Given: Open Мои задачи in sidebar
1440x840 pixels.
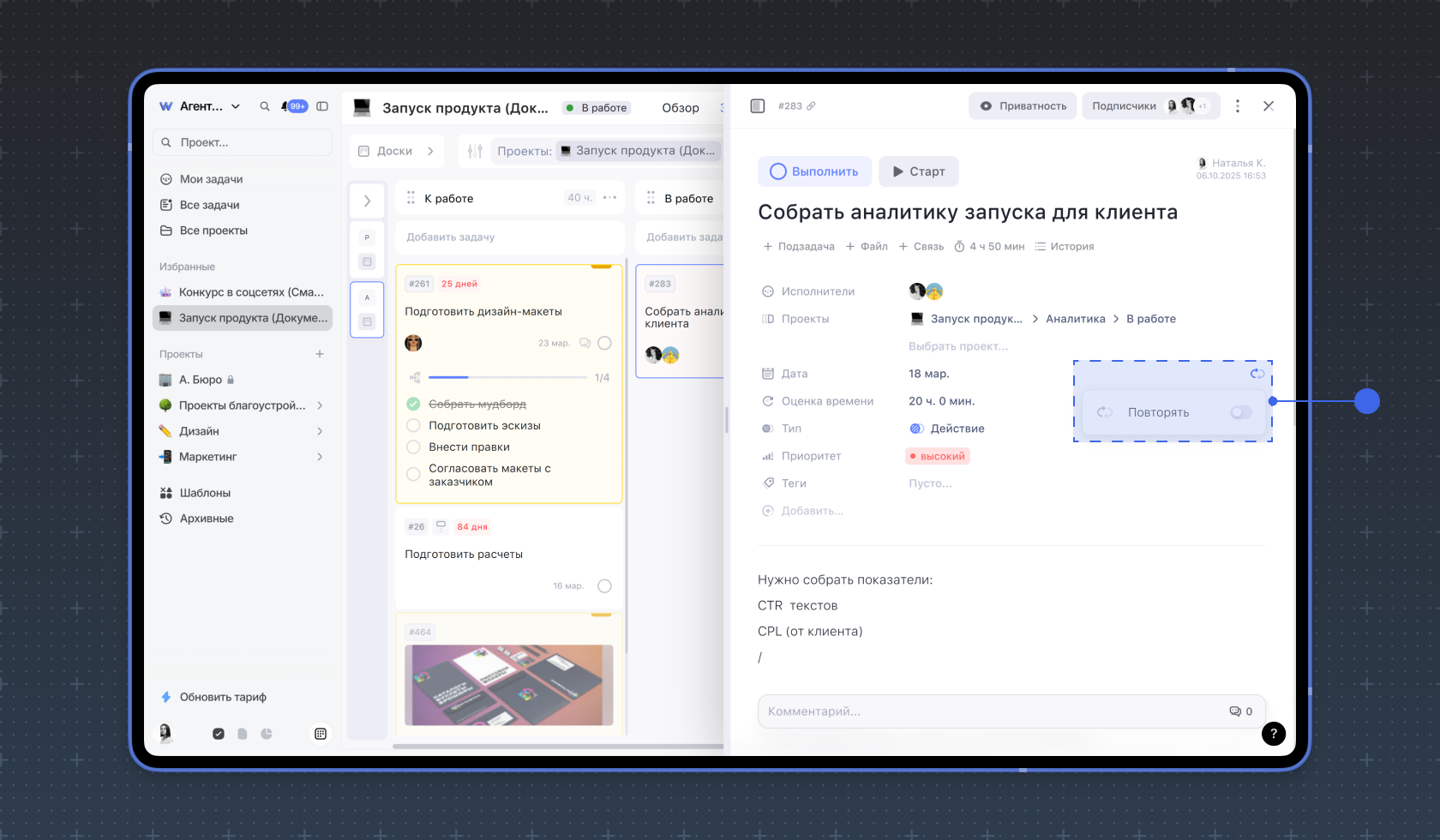Looking at the screenshot, I should 211,179.
